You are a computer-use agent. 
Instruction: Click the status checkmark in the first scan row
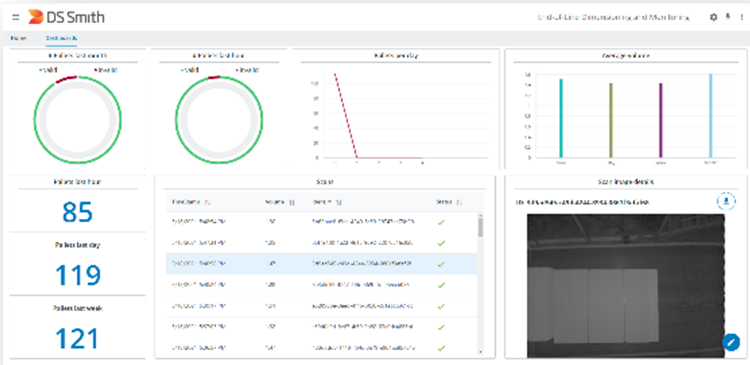pyautogui.click(x=441, y=222)
